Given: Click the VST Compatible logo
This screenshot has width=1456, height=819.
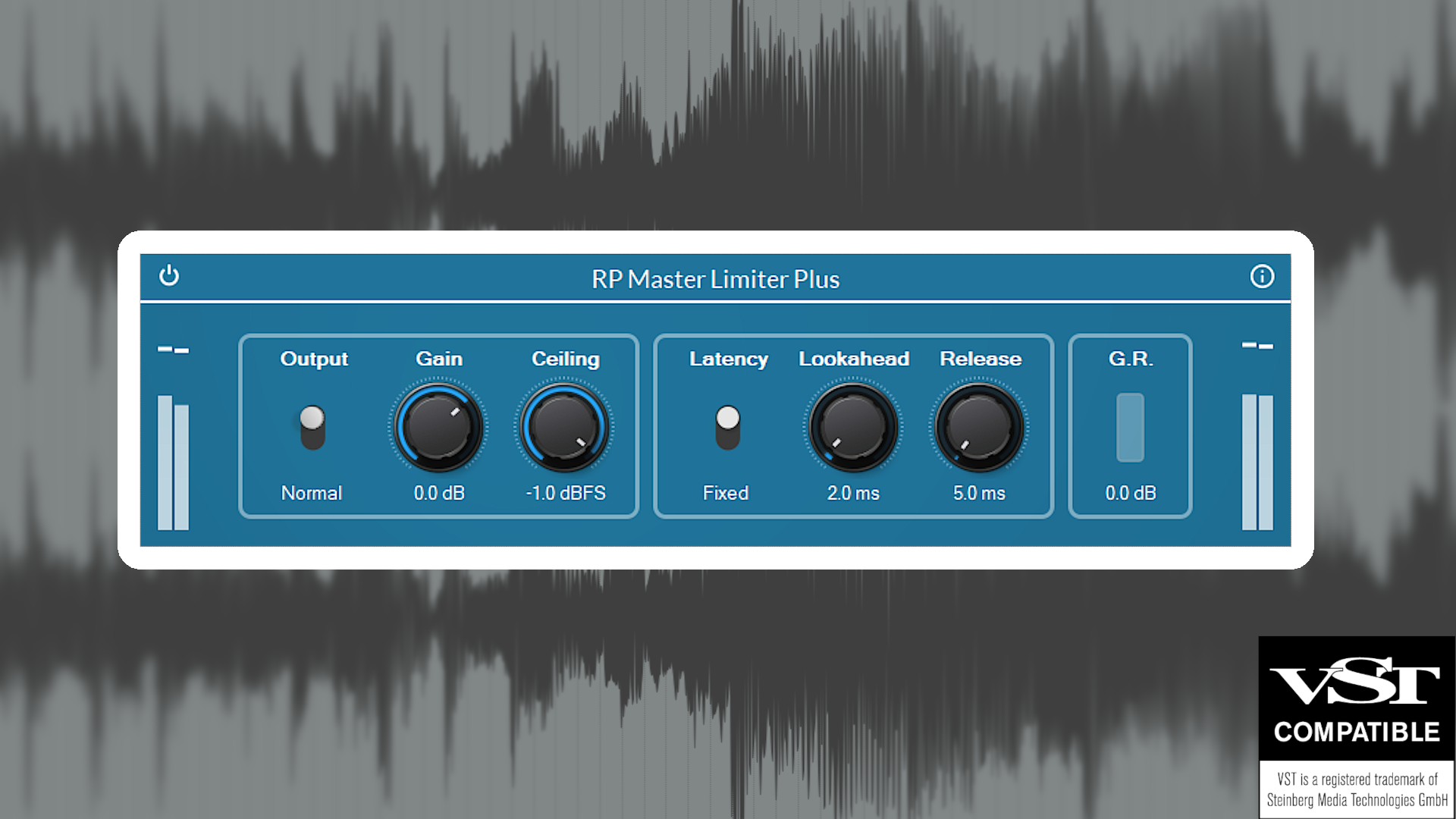Looking at the screenshot, I should pos(1357,726).
